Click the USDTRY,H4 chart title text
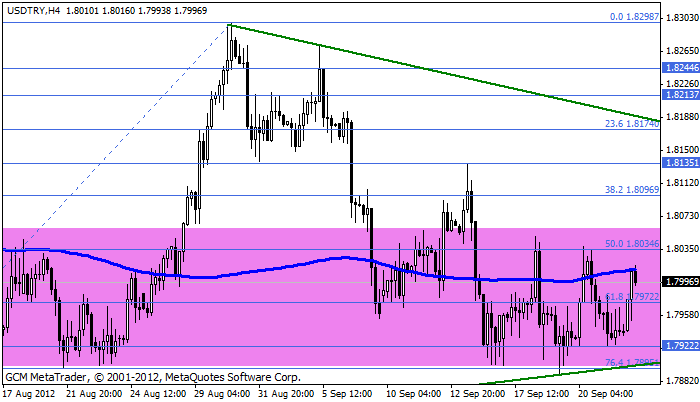 pos(34,10)
